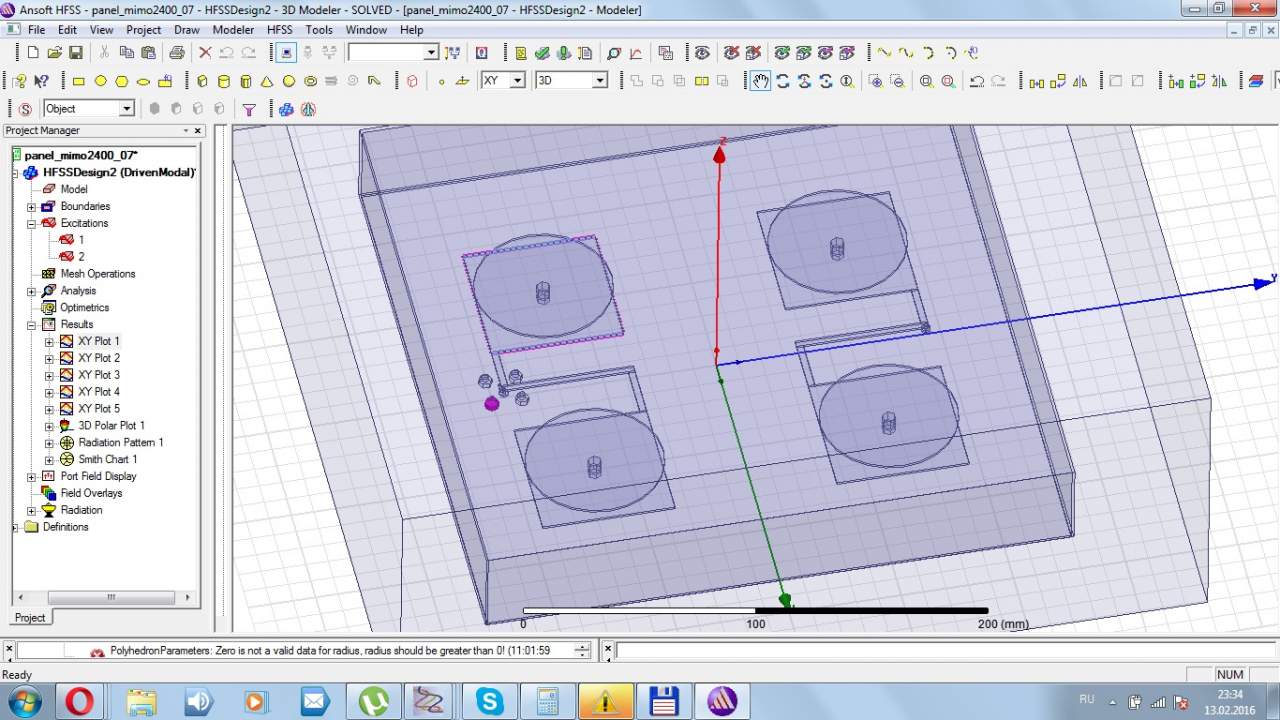Click the Open file folder icon
The image size is (1280, 720).
[54, 53]
